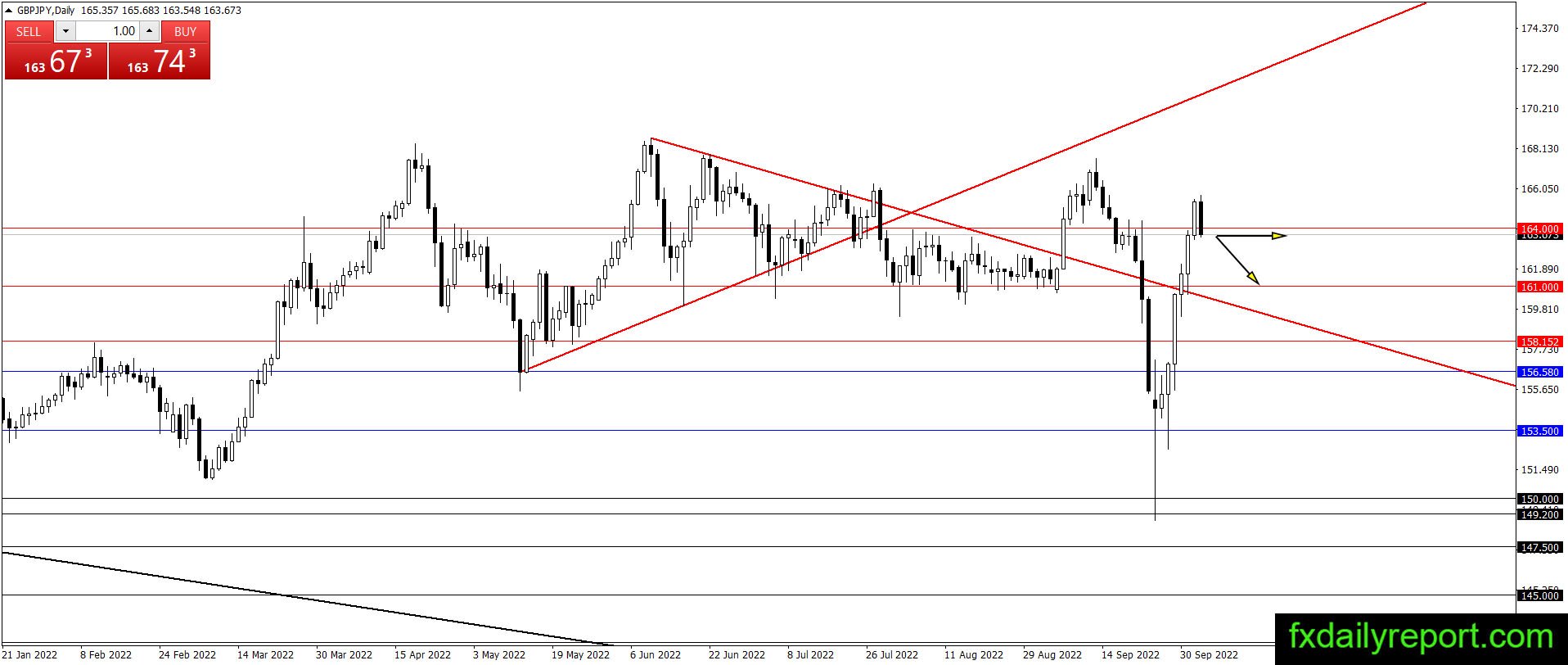
Task: Select the 147.500 horizontal line label
Action: tap(1539, 547)
